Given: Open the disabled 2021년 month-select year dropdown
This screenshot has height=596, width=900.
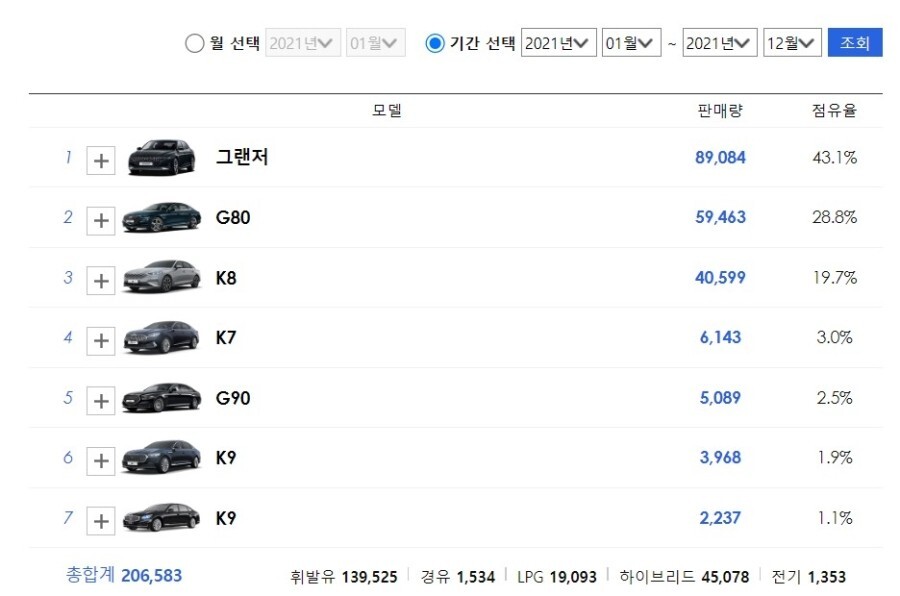Looking at the screenshot, I should tap(302, 43).
